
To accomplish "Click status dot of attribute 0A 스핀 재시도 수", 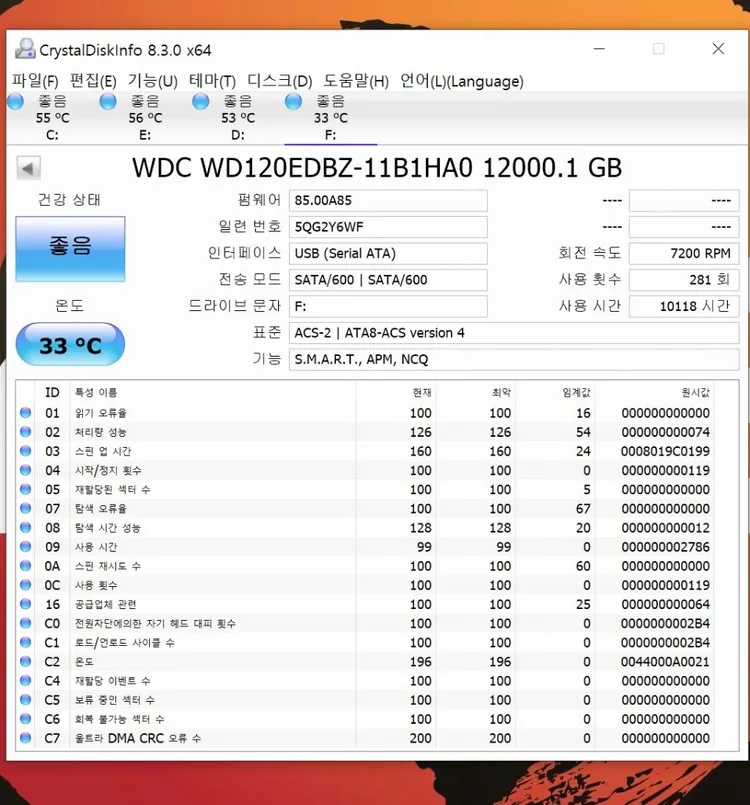I will point(25,566).
